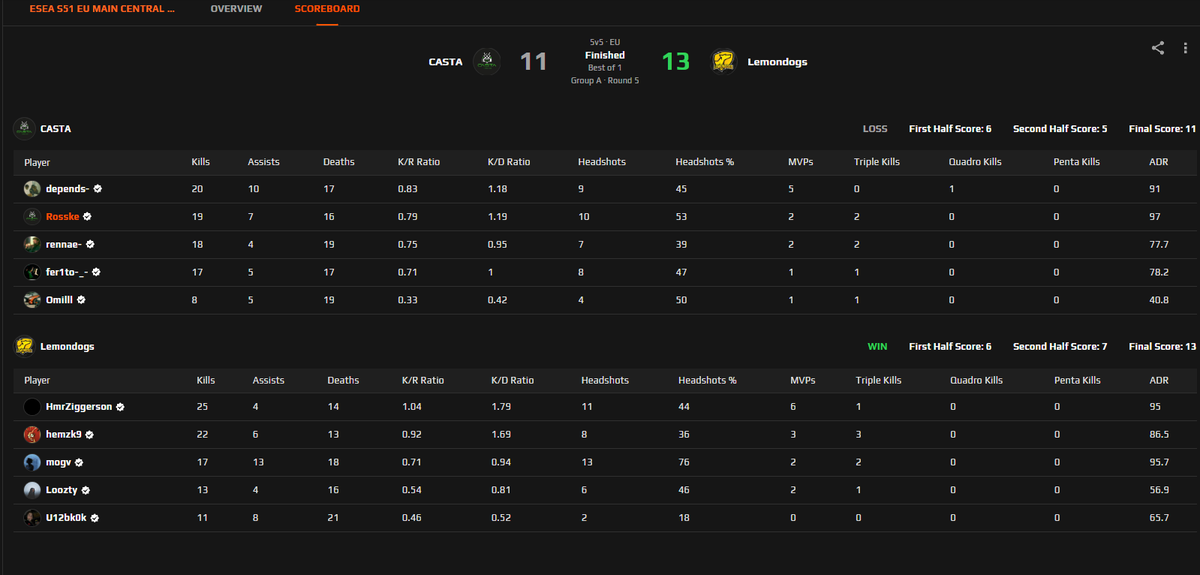
Task: Click the verified badge next to hemzk9
Action: click(x=89, y=435)
